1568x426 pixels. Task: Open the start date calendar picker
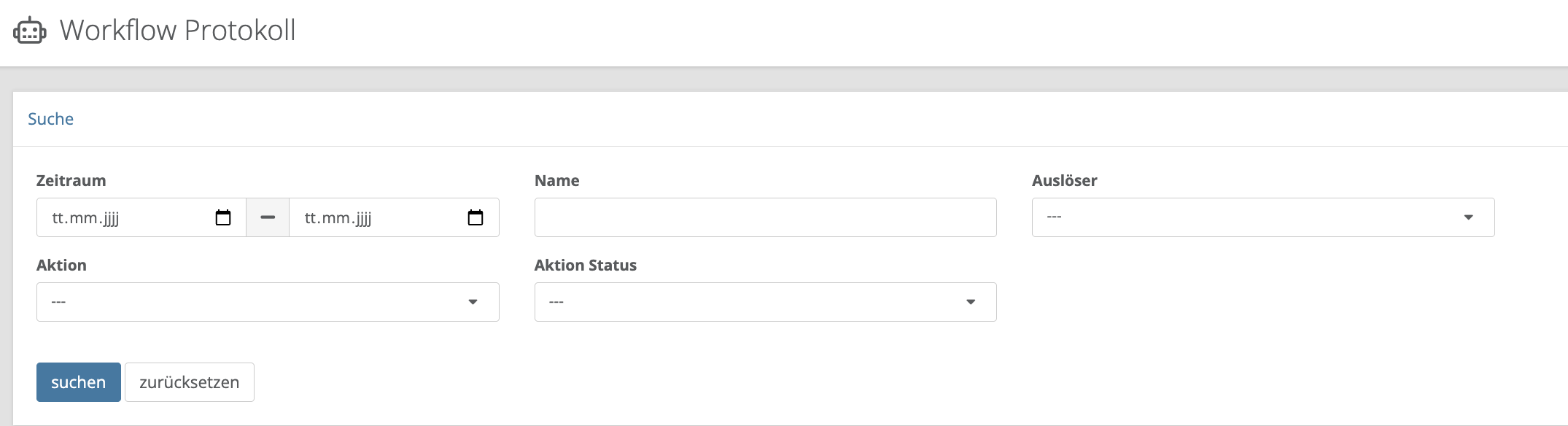(x=223, y=217)
